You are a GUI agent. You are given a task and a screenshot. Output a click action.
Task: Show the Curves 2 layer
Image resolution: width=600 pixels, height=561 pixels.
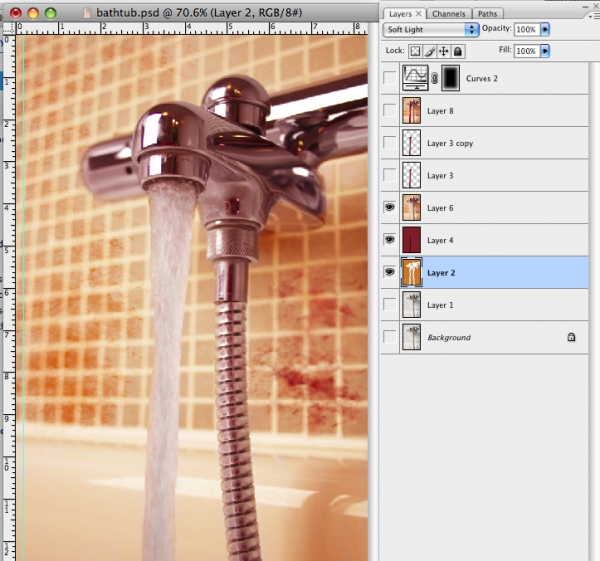(x=390, y=78)
